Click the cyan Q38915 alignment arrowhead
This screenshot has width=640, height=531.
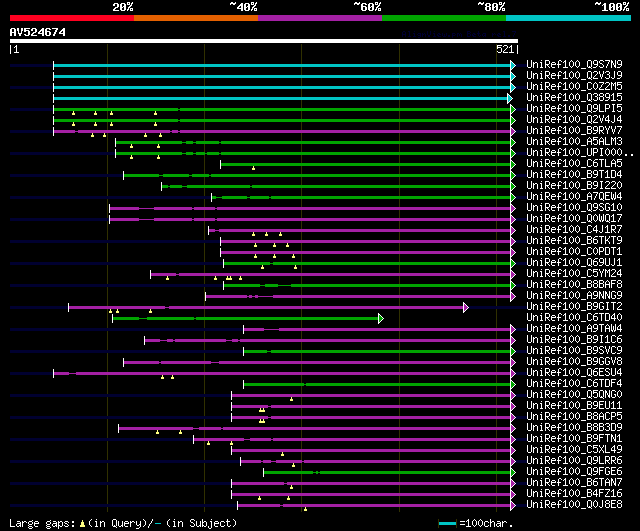[x=510, y=98]
